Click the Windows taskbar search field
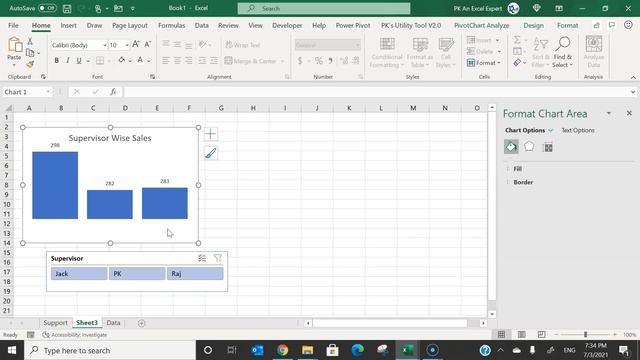Viewport: 640px width, 360px height. coord(110,350)
